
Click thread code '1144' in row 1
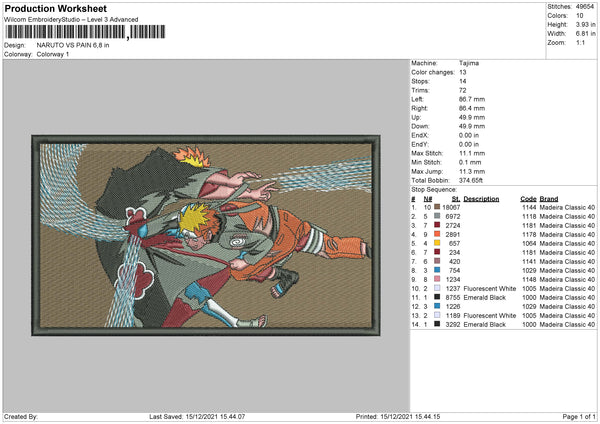(x=529, y=207)
